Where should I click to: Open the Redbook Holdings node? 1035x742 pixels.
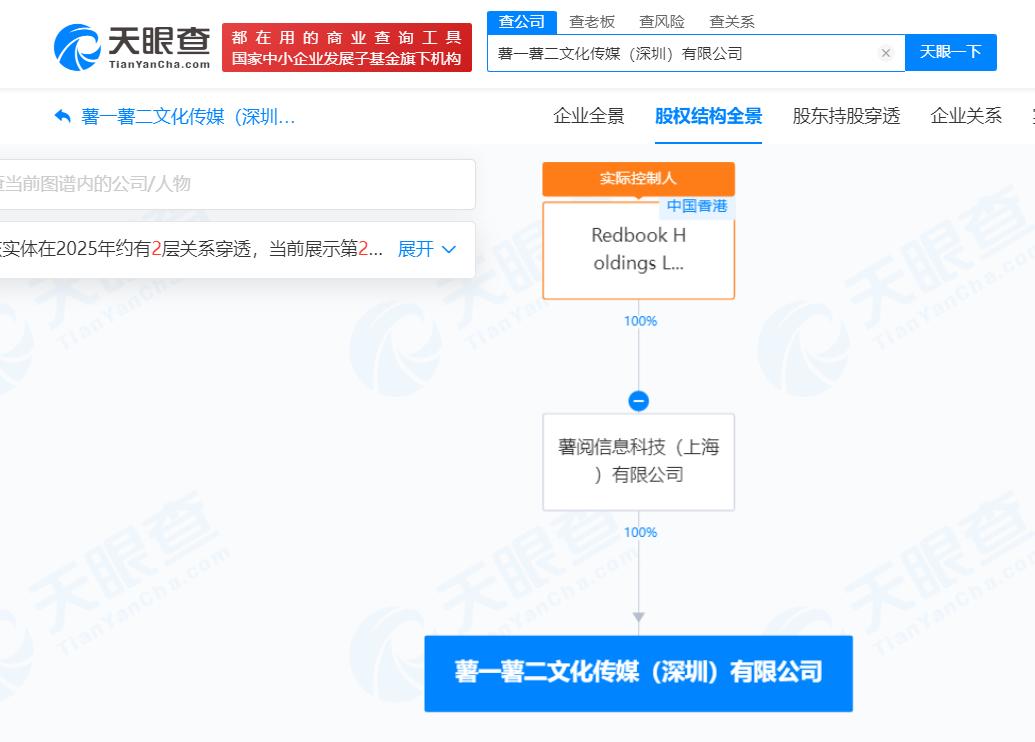tap(638, 250)
